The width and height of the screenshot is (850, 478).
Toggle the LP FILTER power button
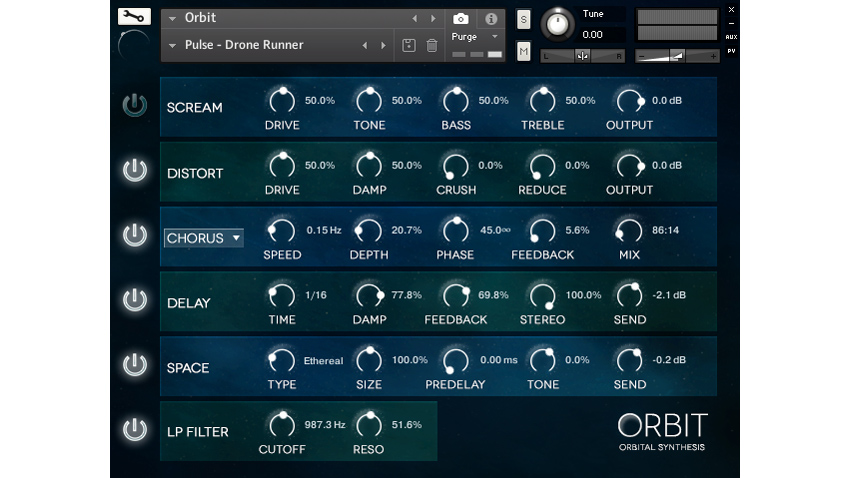coord(134,429)
